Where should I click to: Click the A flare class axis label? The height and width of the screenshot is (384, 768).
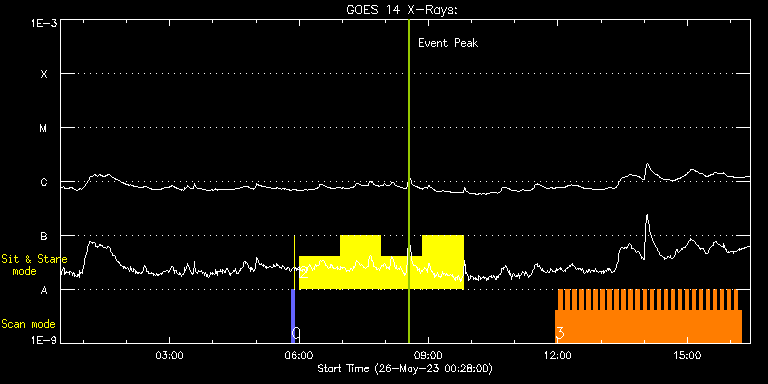point(44,290)
